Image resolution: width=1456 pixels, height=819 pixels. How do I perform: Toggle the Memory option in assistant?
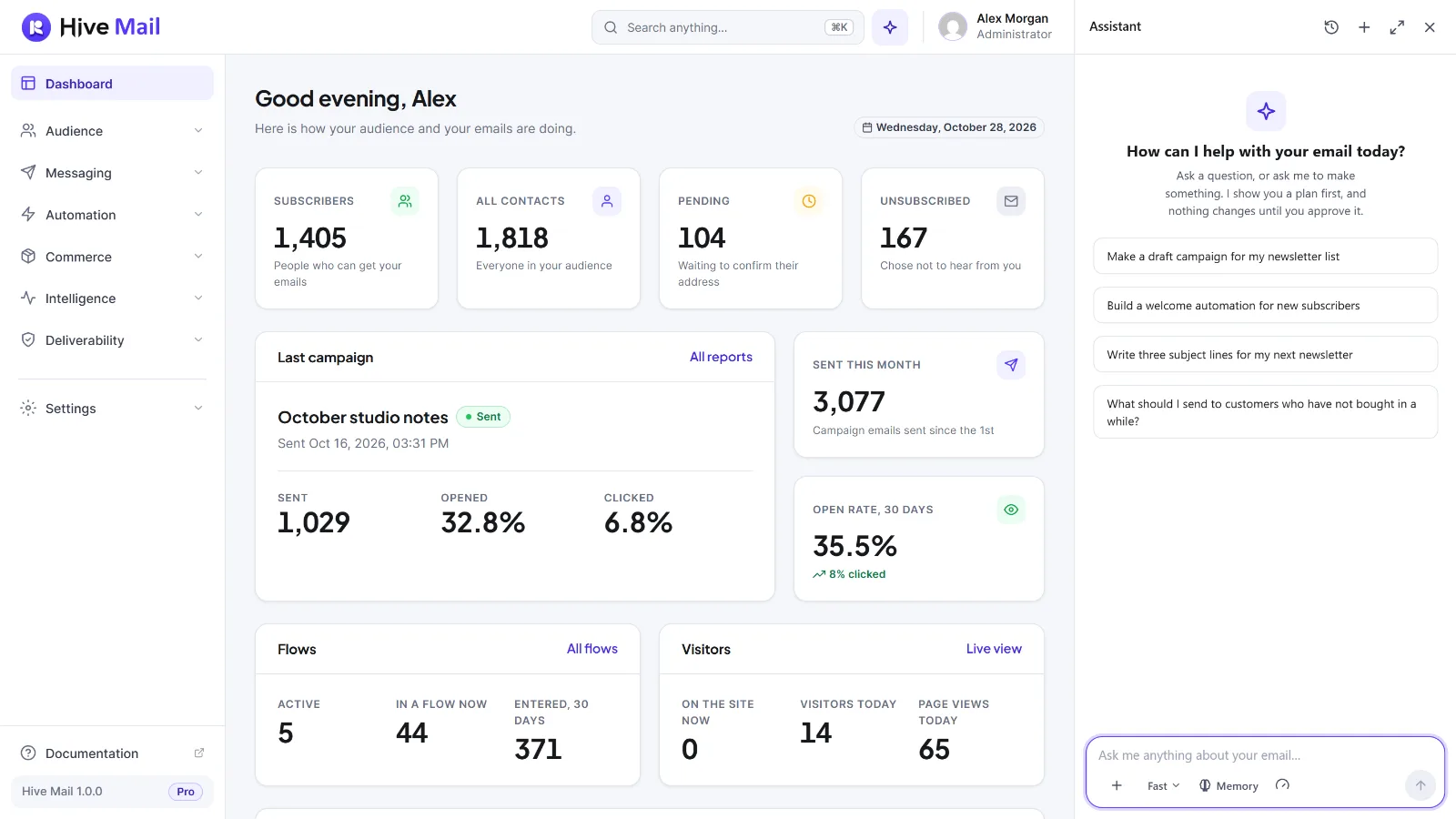pos(1228,785)
